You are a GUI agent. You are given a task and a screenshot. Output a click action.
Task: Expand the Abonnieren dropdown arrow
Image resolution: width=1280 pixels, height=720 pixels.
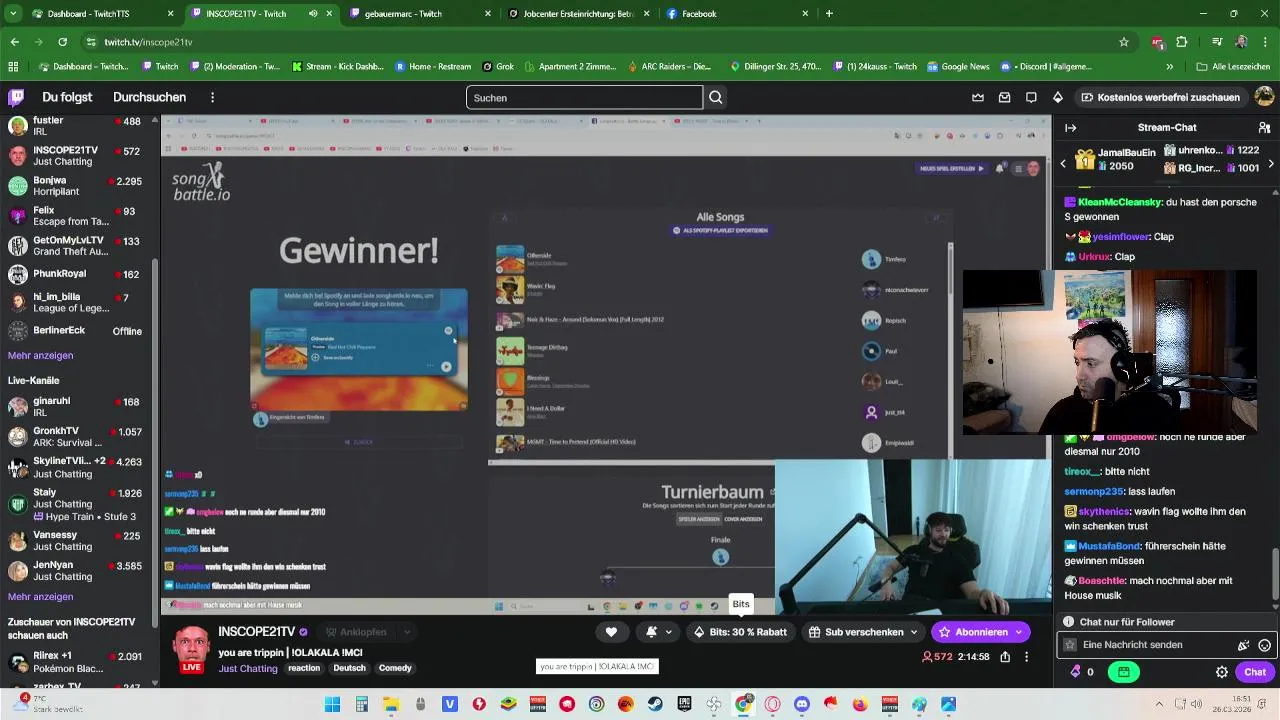1019,632
